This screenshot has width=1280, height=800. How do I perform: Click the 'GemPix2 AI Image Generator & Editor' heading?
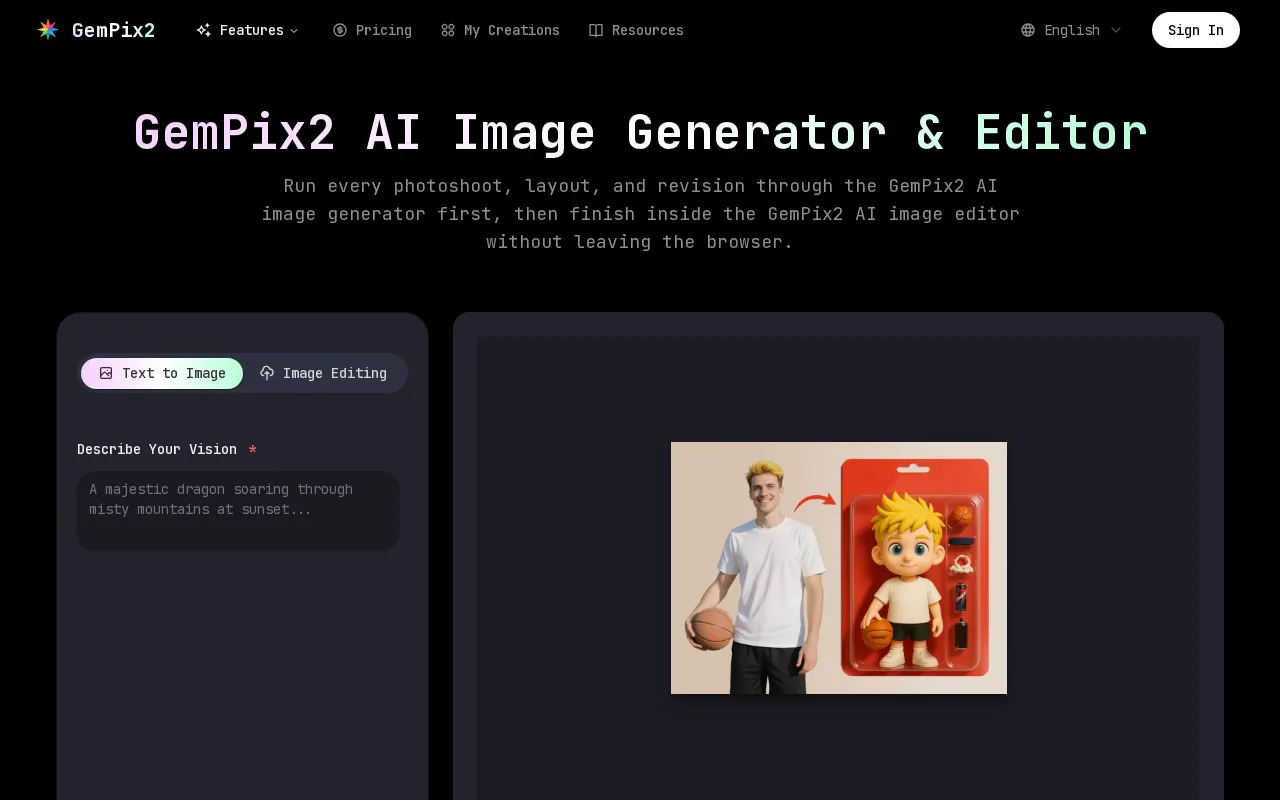click(640, 132)
